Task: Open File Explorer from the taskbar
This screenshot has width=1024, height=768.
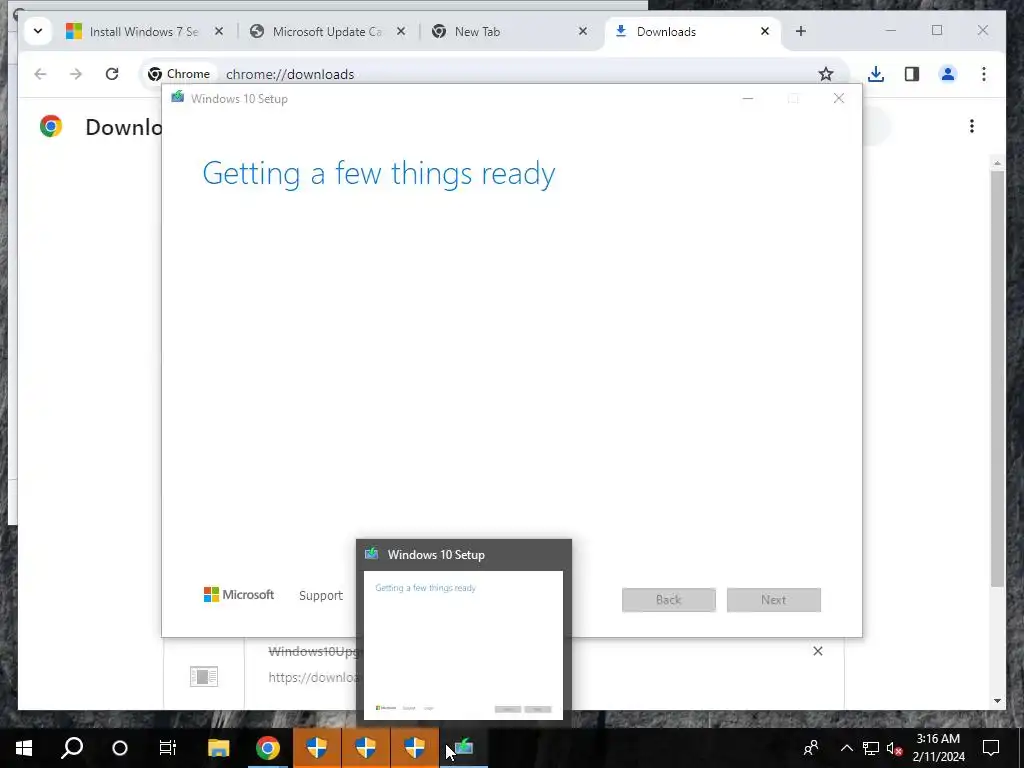Action: (x=219, y=748)
